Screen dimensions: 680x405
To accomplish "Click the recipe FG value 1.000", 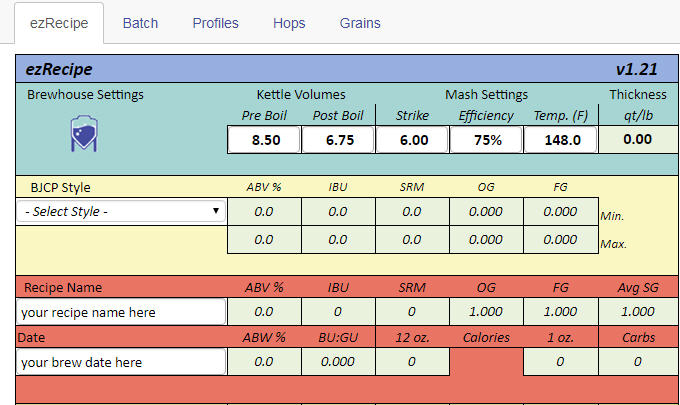I will (561, 311).
